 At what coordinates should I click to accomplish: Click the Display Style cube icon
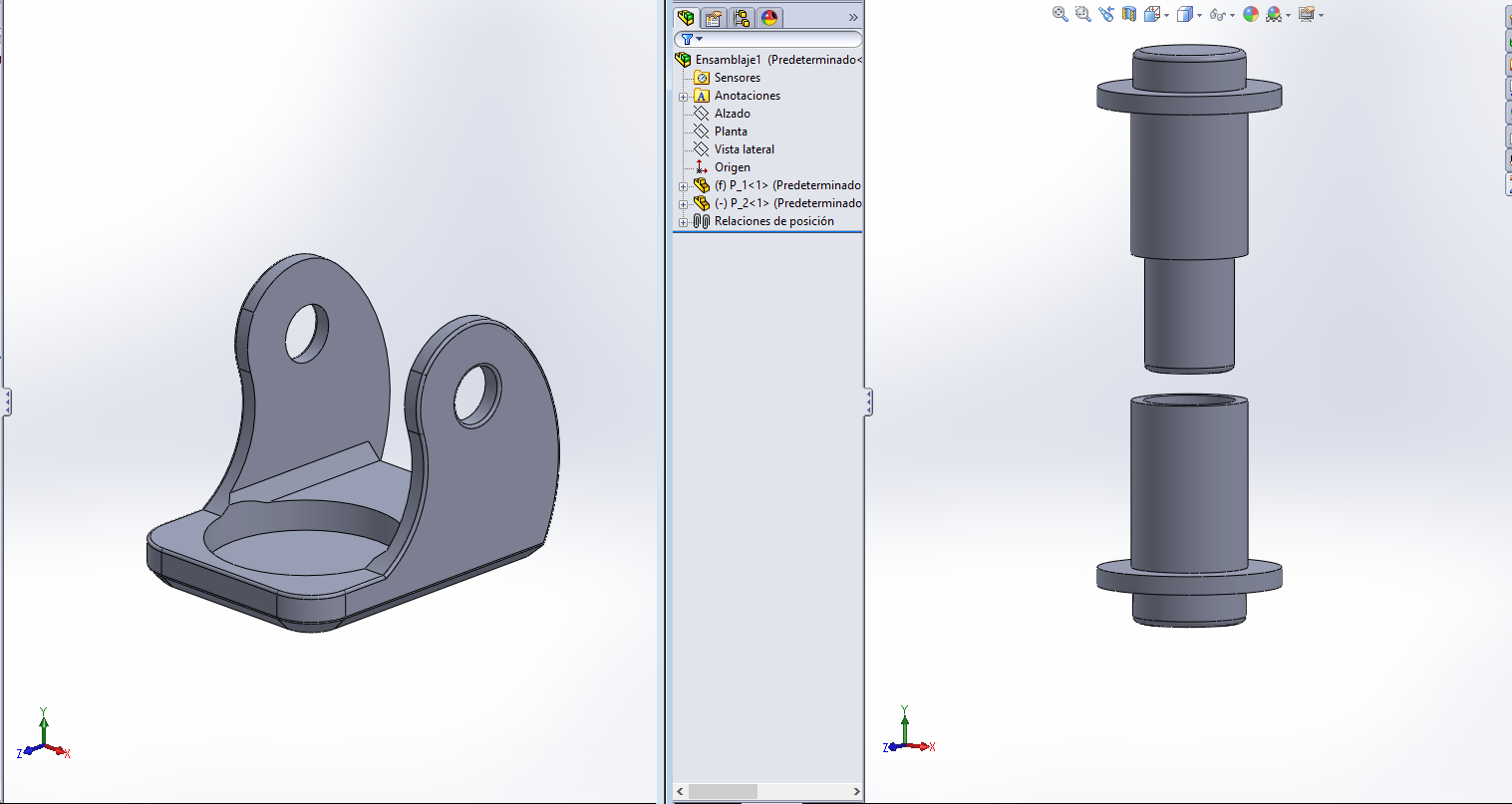1185,14
